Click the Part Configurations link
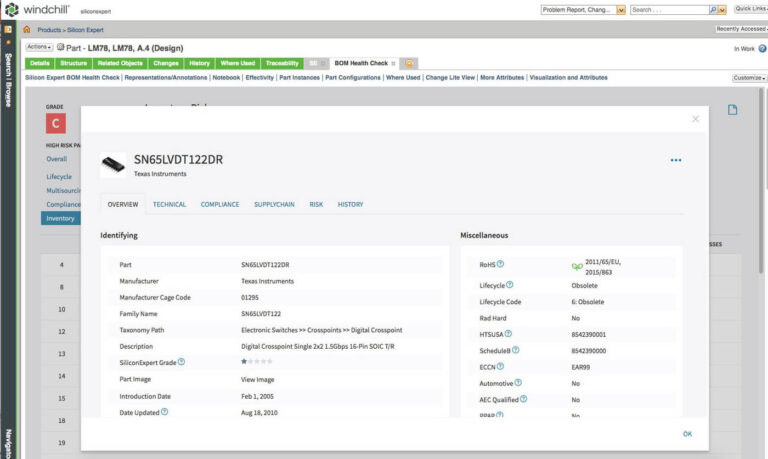This screenshot has width=768, height=459. tap(353, 77)
